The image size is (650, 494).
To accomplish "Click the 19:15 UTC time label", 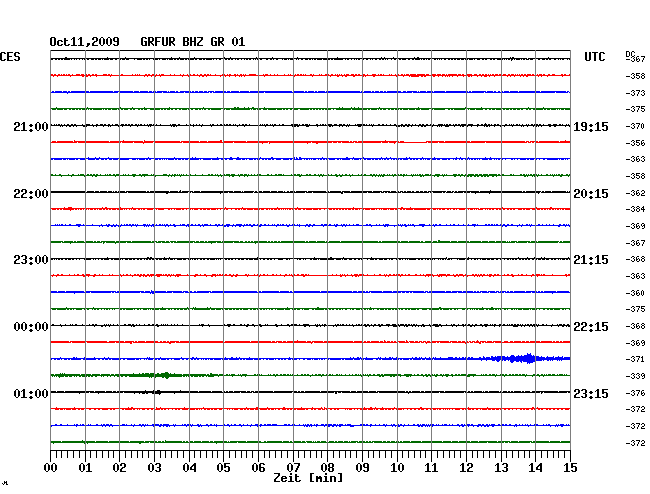I will pyautogui.click(x=591, y=127).
